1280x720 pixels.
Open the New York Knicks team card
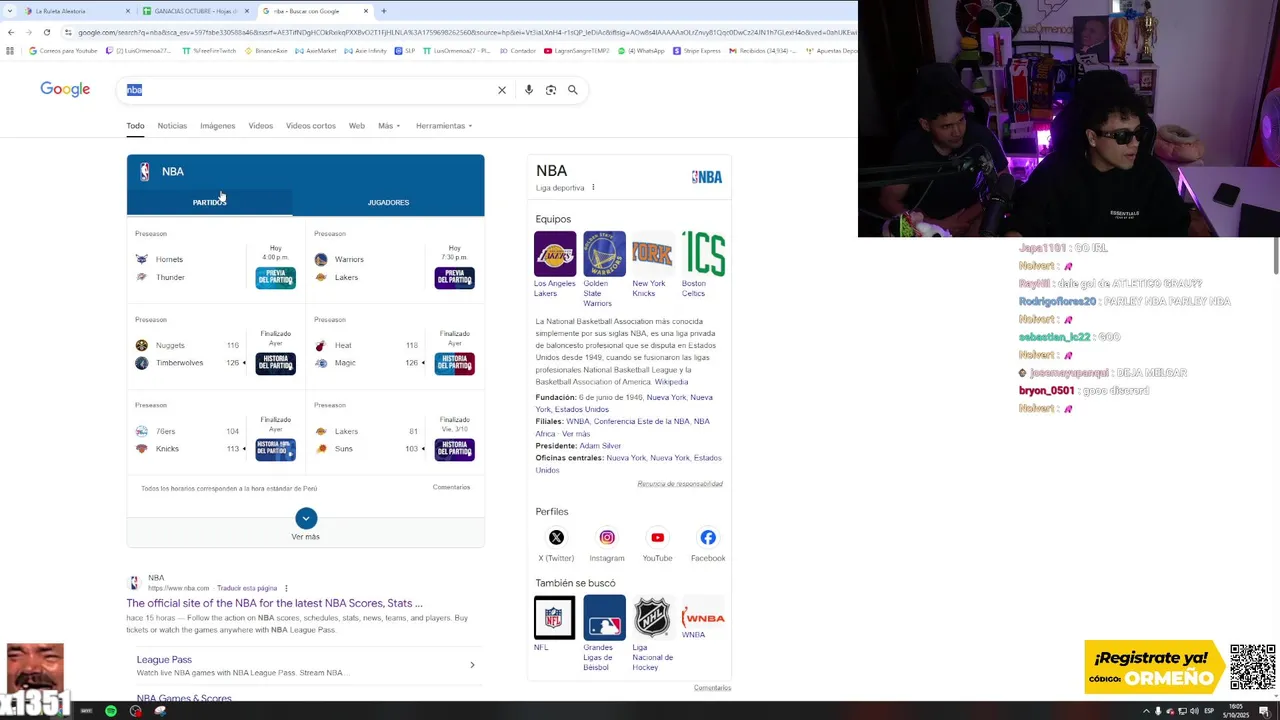[x=652, y=264]
